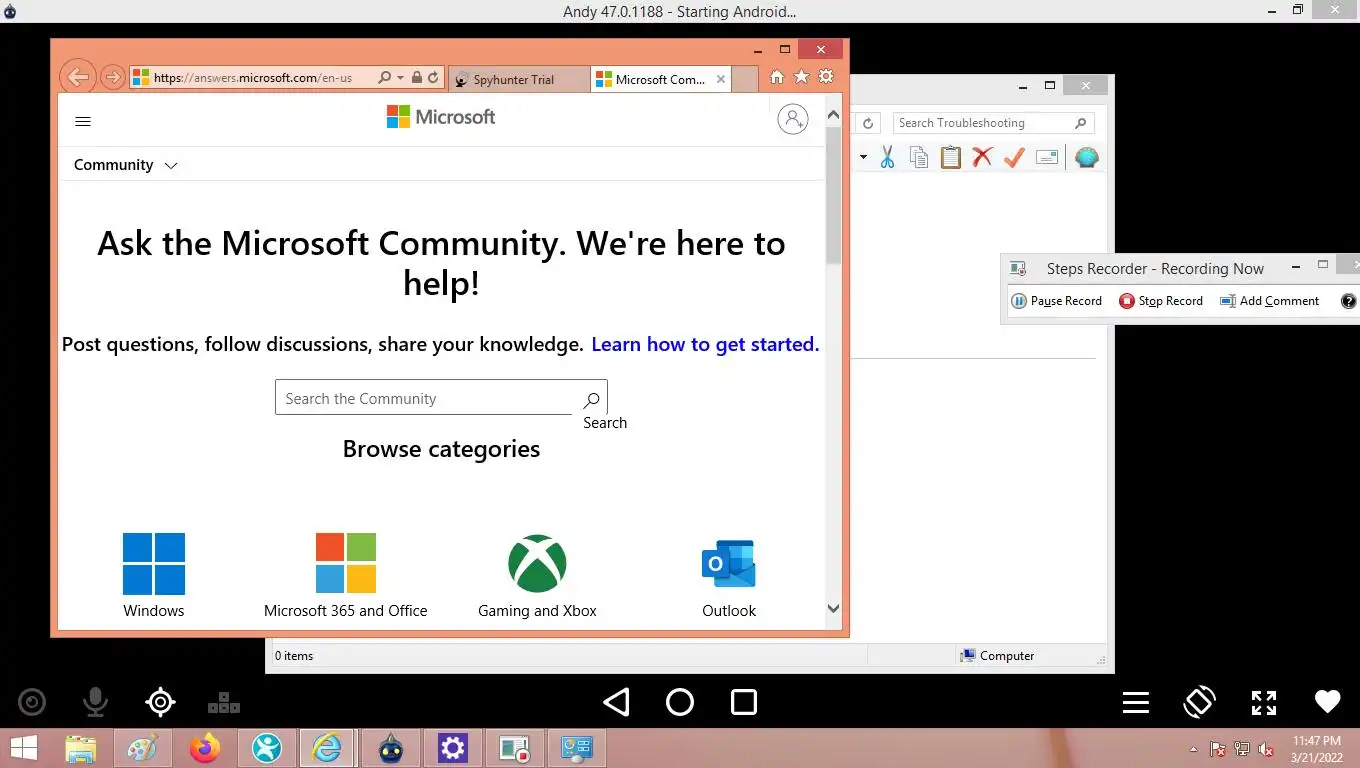
Task: Show hidden system tray icons
Action: tap(1192, 749)
